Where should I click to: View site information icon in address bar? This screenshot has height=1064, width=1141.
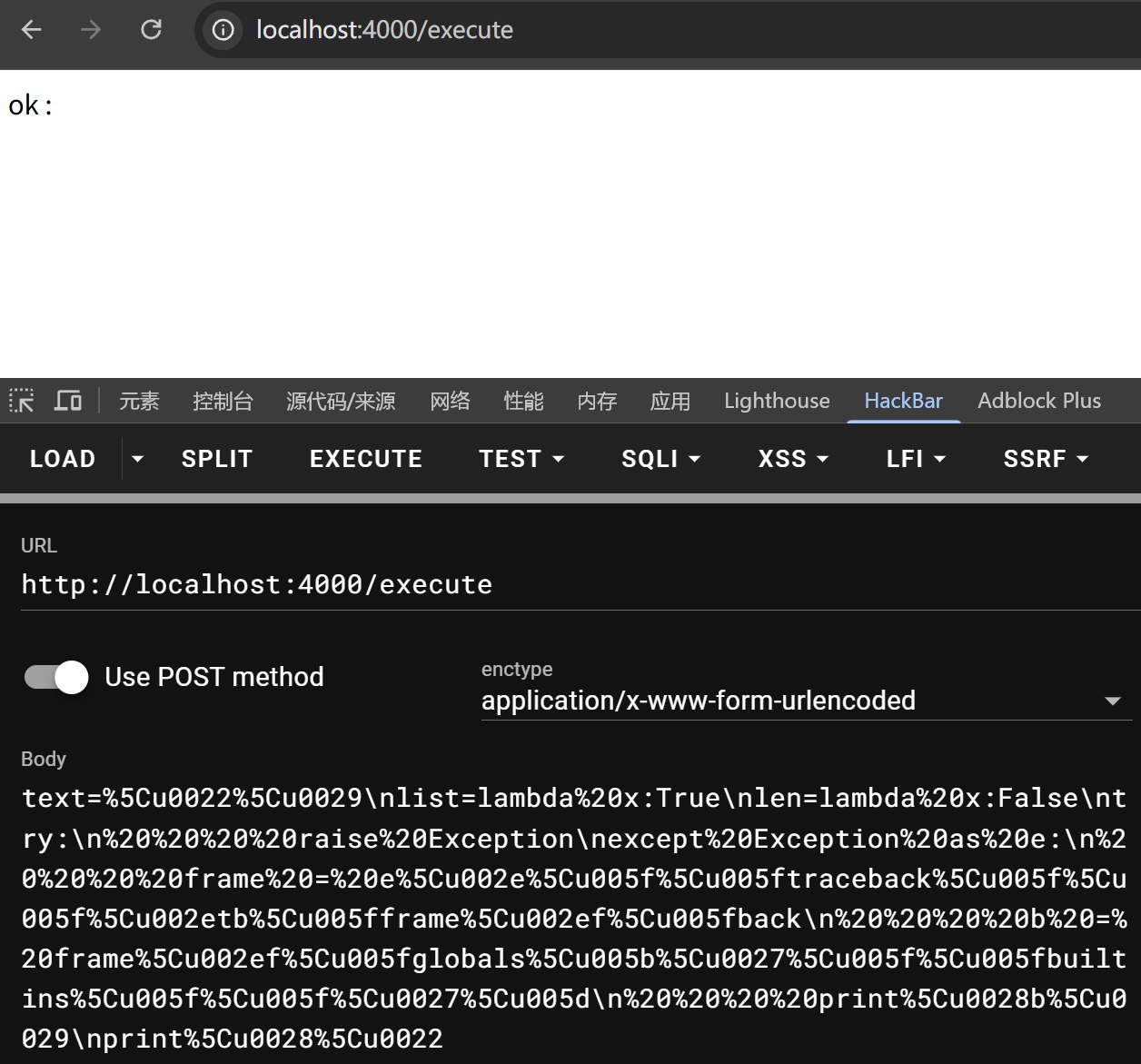click(223, 30)
